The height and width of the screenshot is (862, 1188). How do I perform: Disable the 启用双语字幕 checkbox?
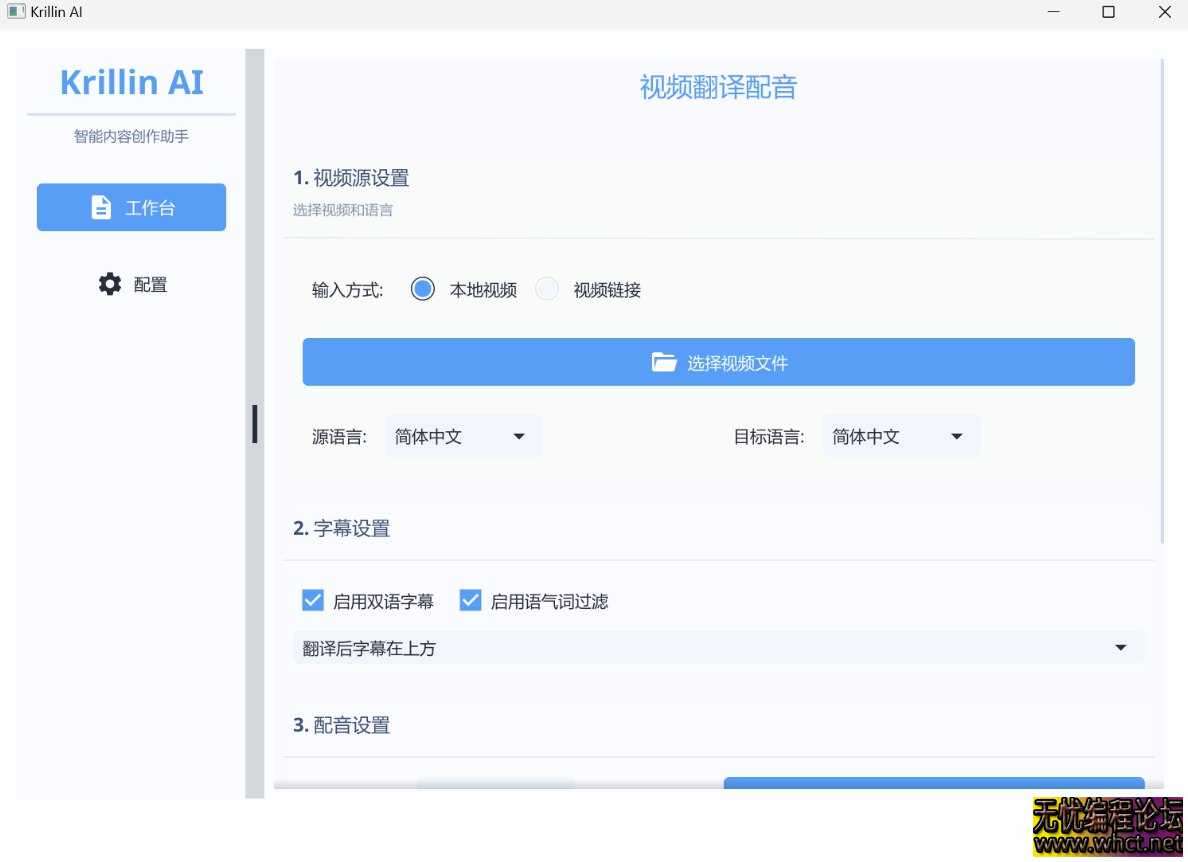pyautogui.click(x=313, y=599)
